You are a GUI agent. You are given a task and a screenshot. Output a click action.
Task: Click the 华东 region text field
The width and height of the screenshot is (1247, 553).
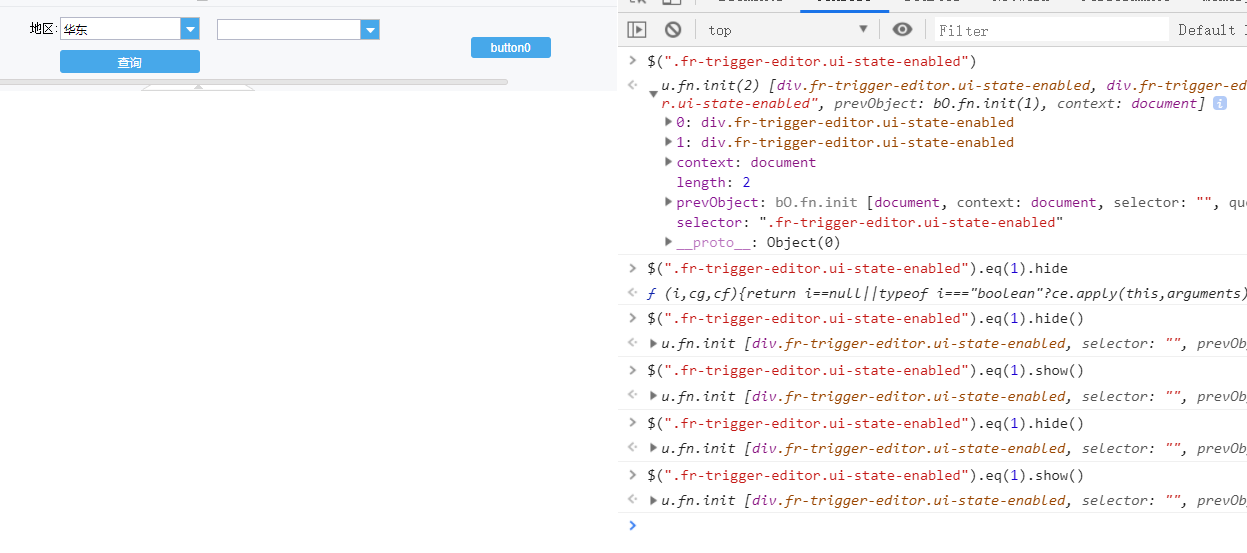click(120, 30)
